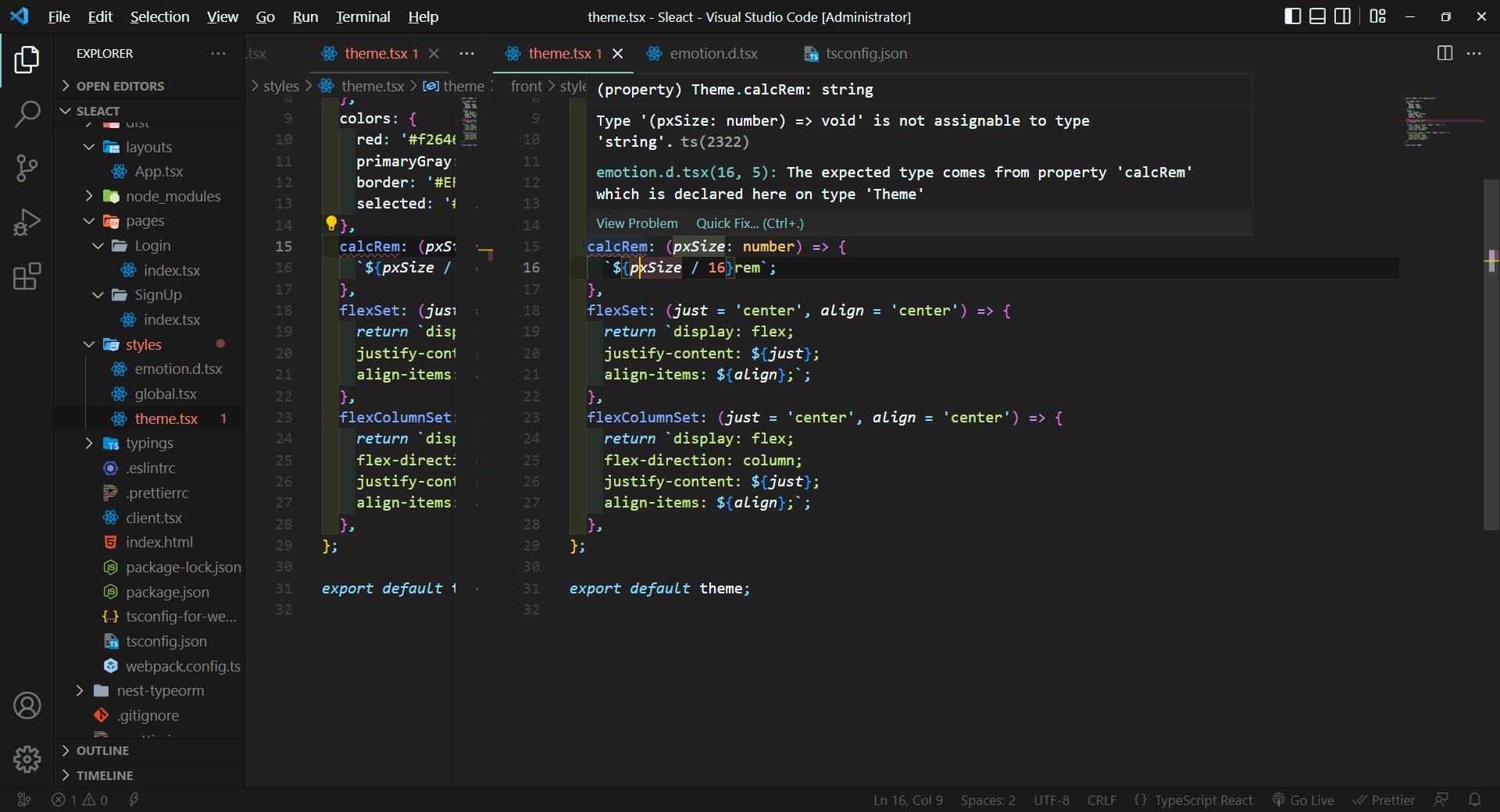This screenshot has width=1500, height=812.
Task: Collapse the pages folder
Action: click(x=148, y=221)
